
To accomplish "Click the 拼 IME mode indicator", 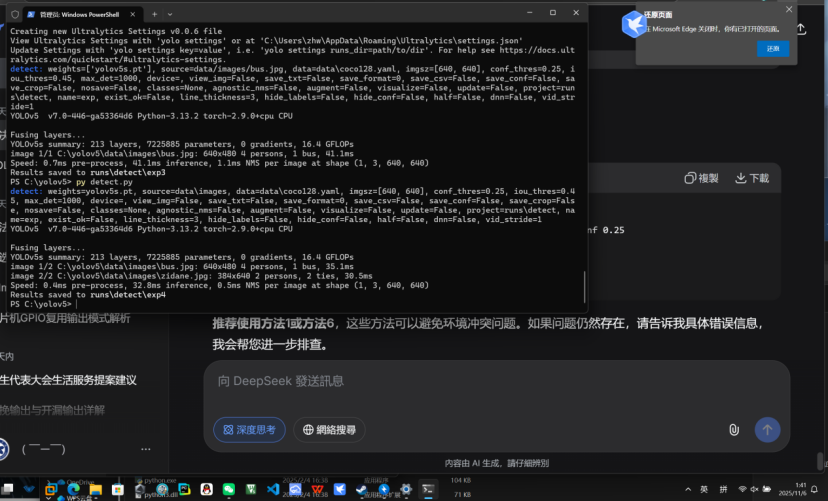I will point(723,489).
